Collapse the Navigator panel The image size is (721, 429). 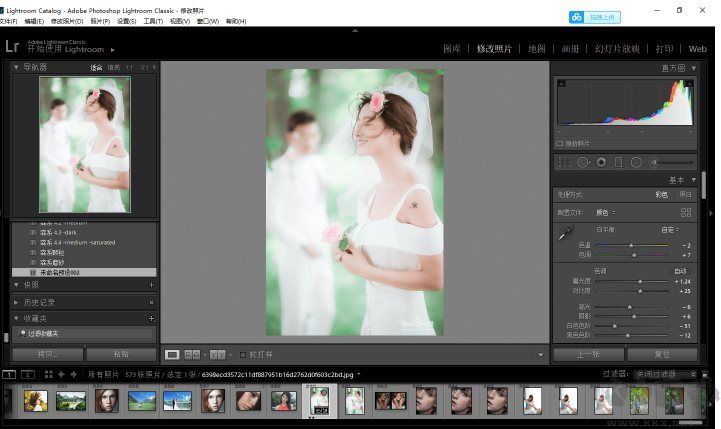point(16,67)
